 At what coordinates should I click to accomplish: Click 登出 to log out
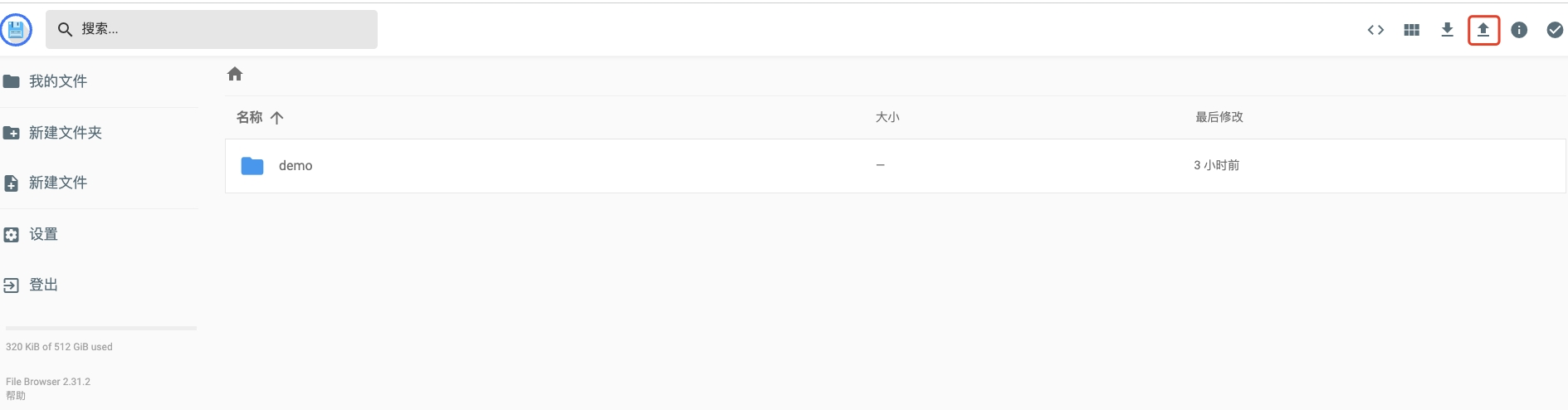coord(43,285)
